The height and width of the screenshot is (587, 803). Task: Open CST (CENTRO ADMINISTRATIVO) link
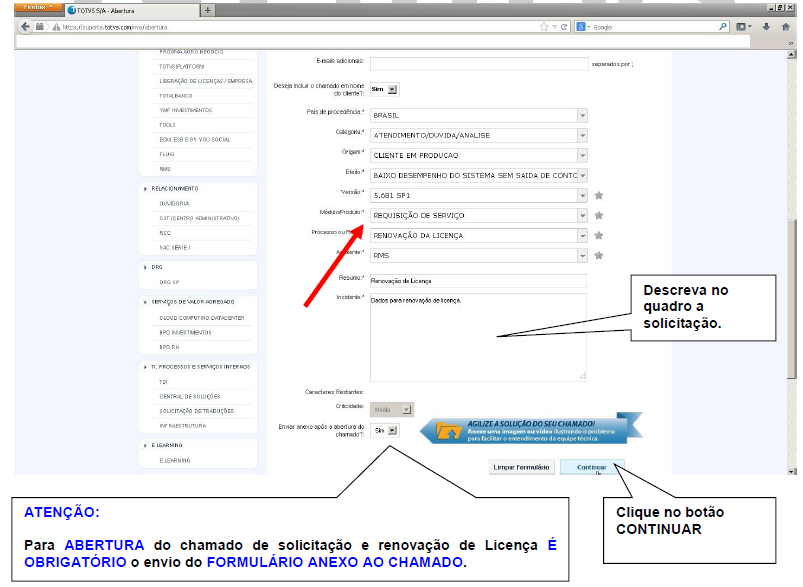click(x=199, y=218)
